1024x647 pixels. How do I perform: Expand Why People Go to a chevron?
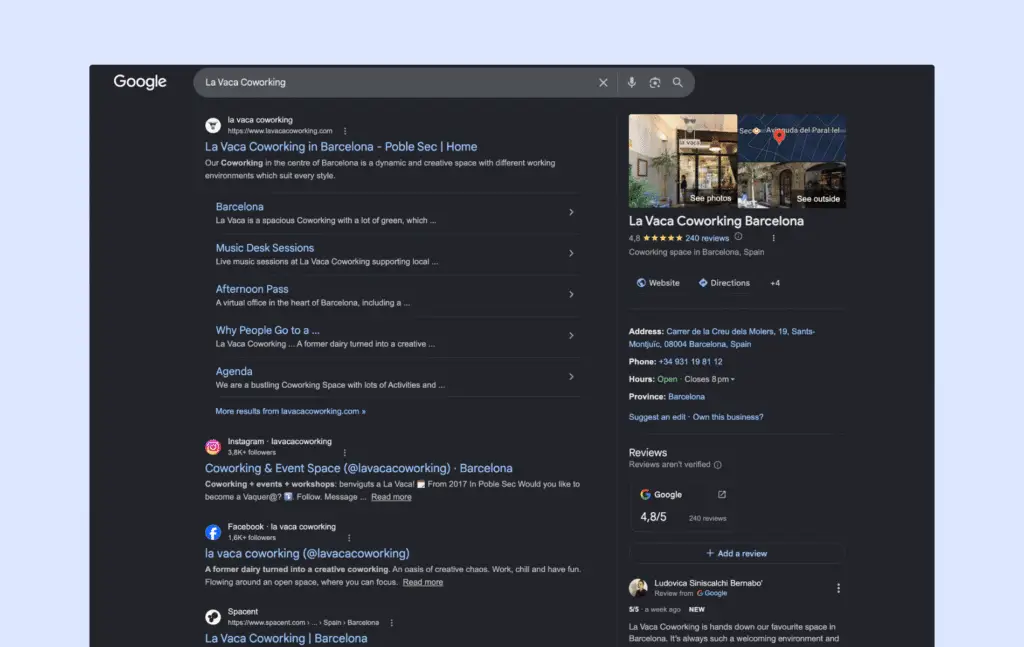(571, 336)
